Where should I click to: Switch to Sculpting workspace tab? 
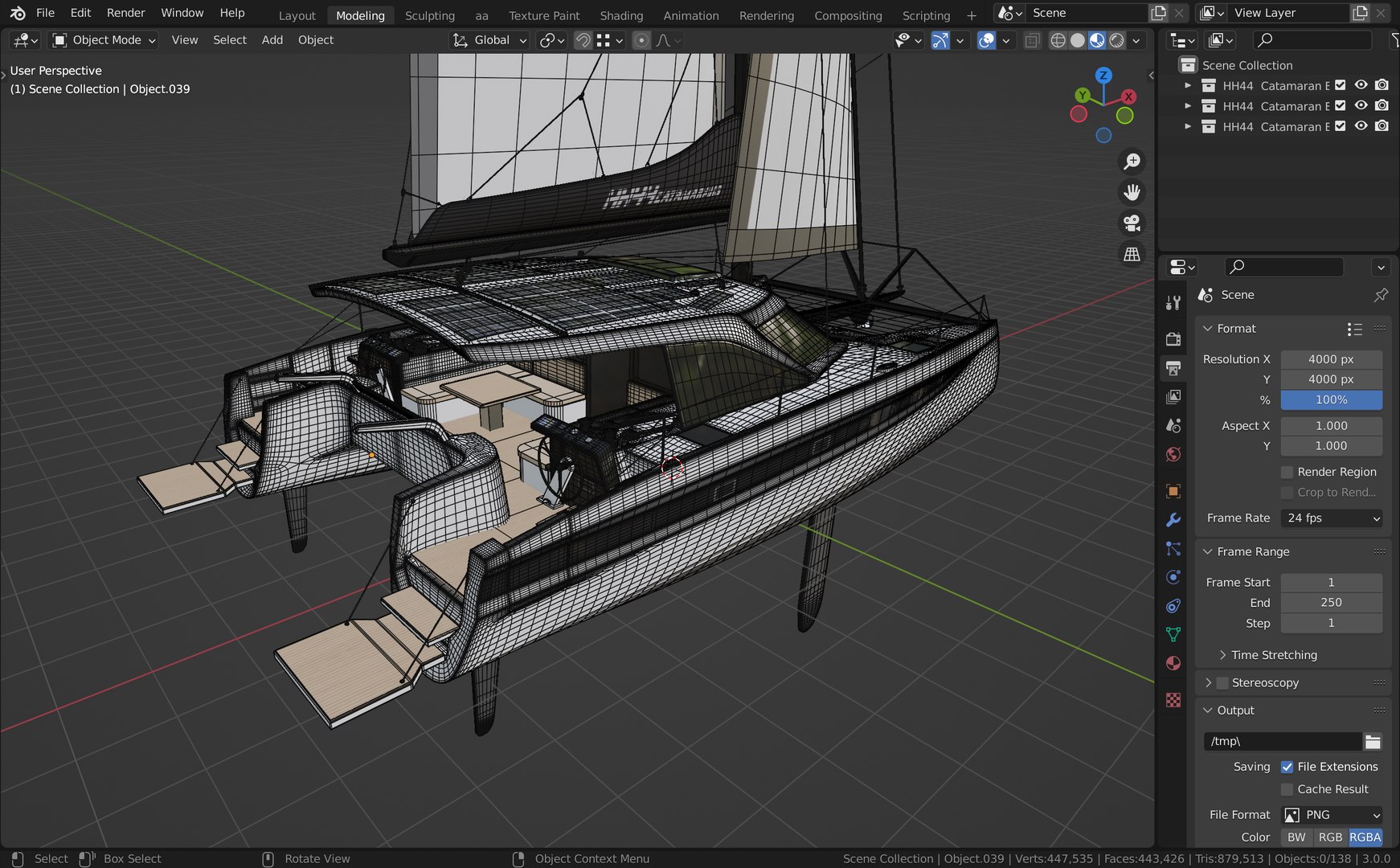[429, 15]
